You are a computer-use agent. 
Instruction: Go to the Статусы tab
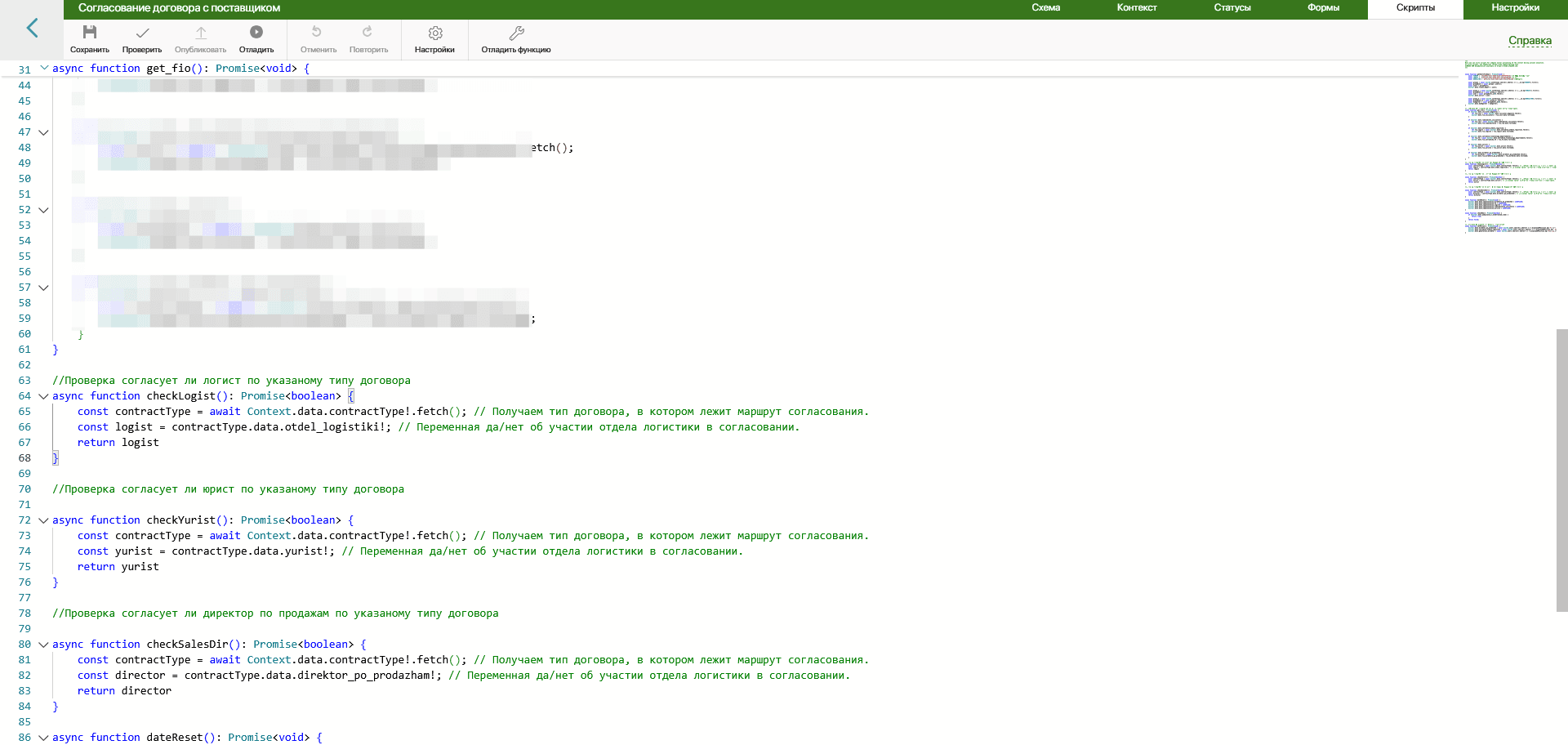coord(1232,8)
